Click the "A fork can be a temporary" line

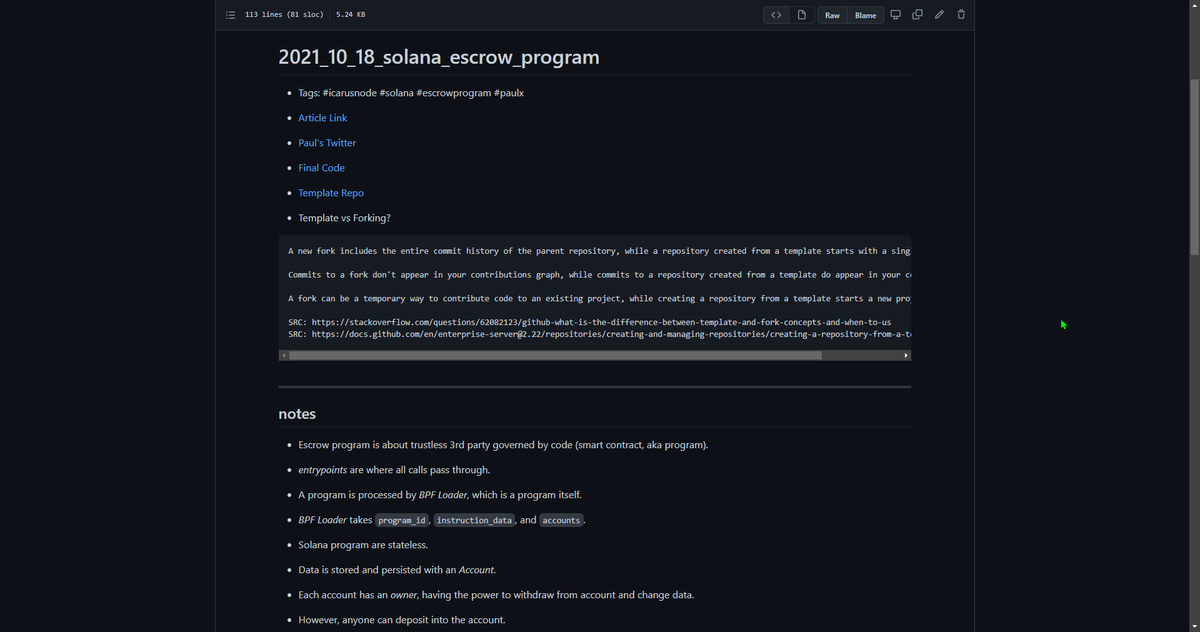coord(599,299)
